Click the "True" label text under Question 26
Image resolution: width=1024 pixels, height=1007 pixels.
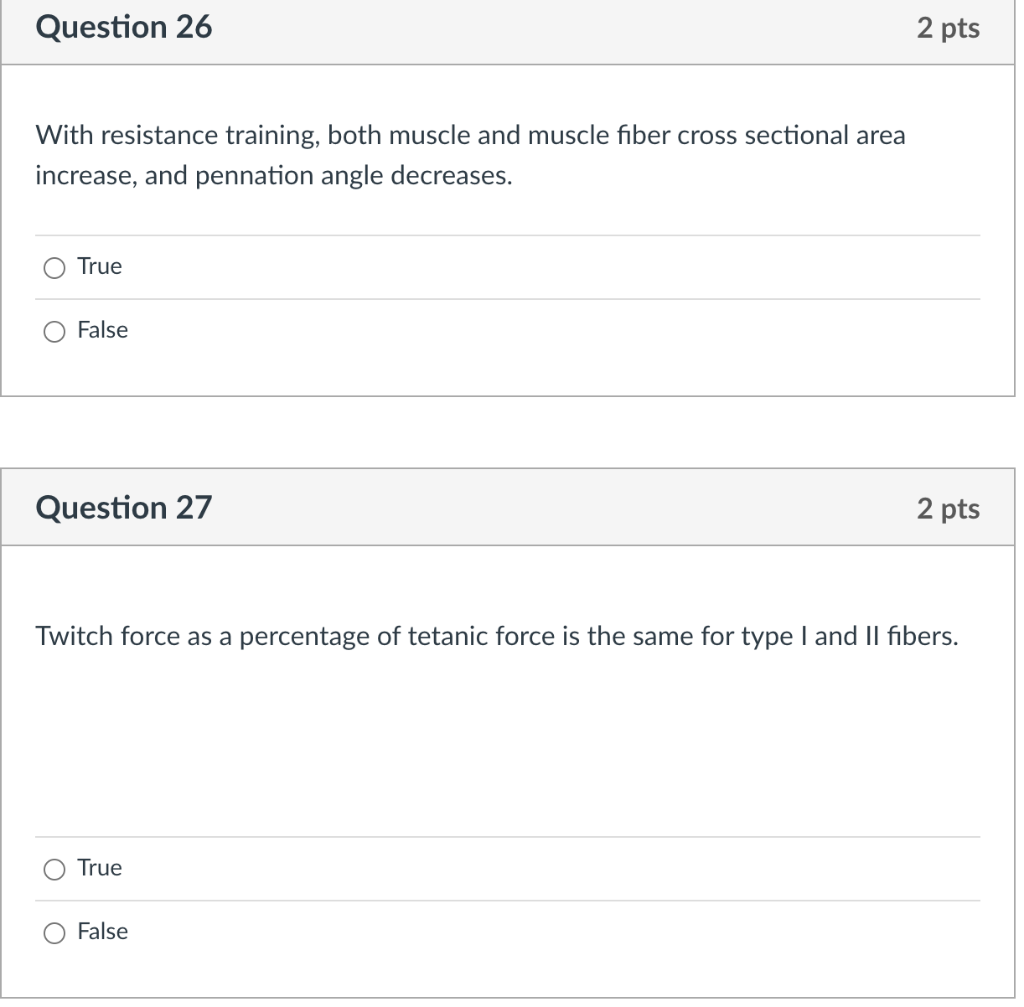[100, 267]
